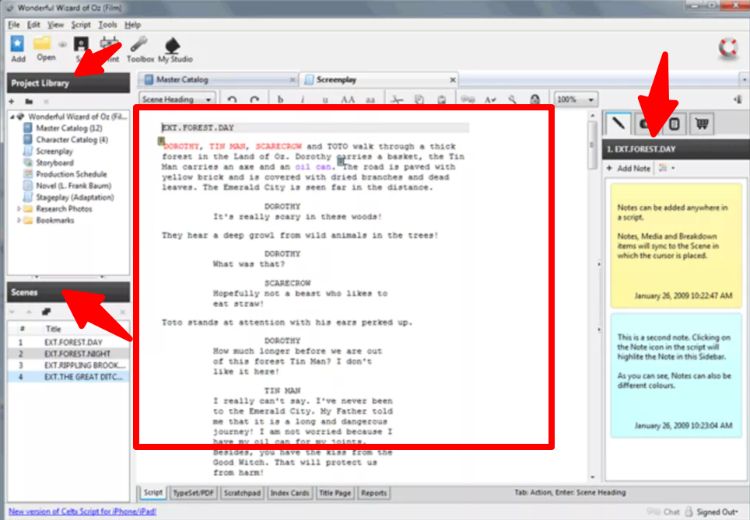Click the lock icon in format toolbar
The height and width of the screenshot is (520, 750).
click(535, 100)
